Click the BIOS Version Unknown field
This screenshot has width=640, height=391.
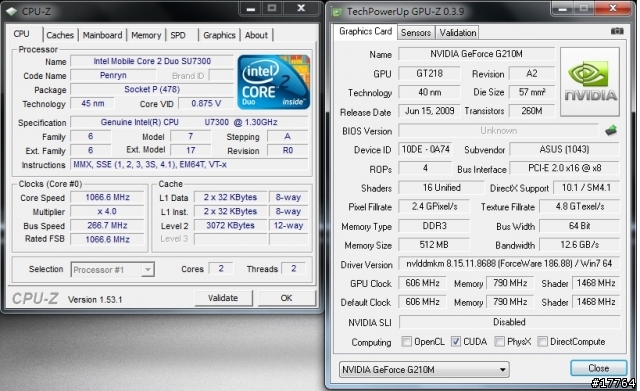(x=498, y=131)
